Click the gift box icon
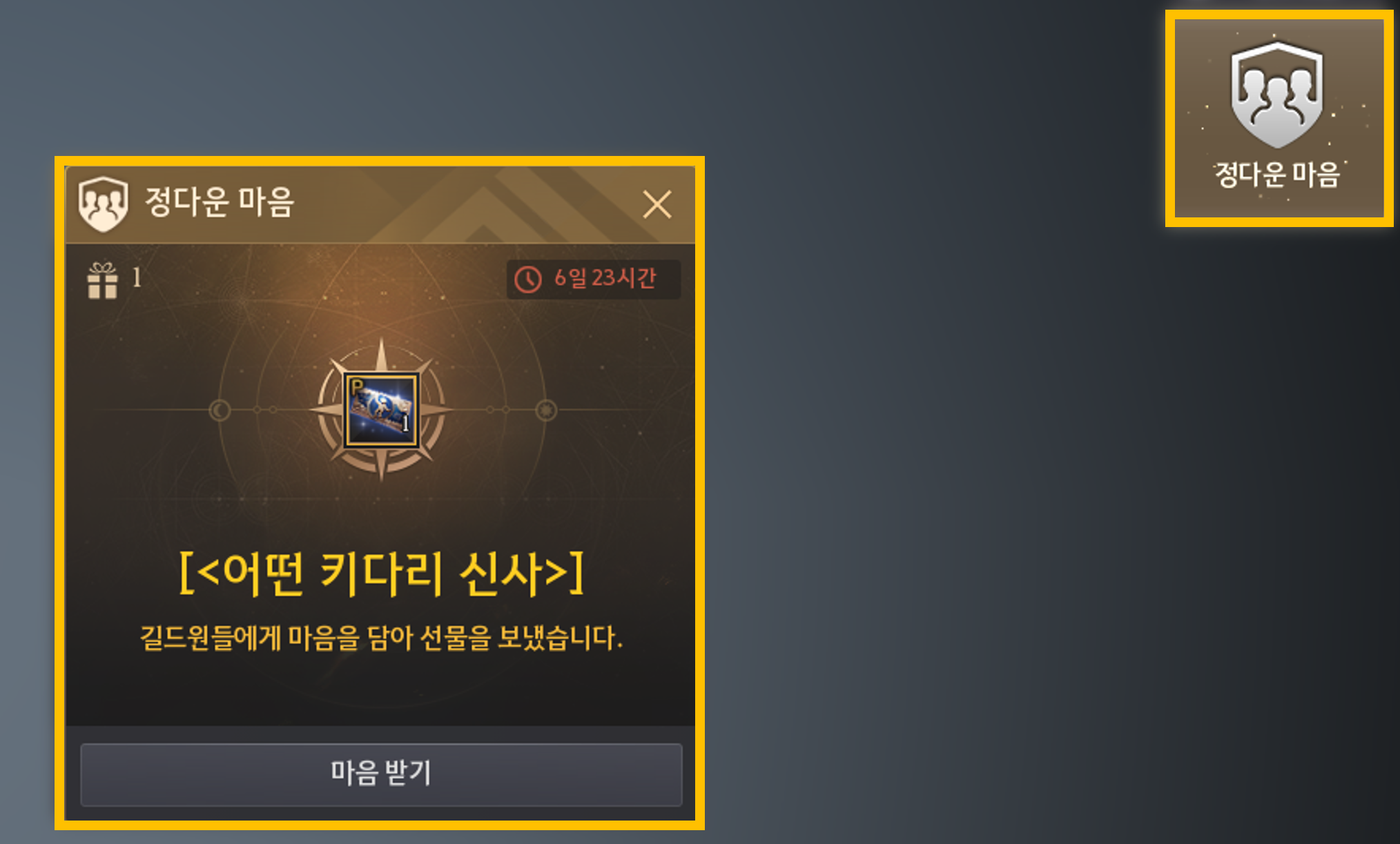Image resolution: width=1400 pixels, height=844 pixels. pyautogui.click(x=102, y=280)
